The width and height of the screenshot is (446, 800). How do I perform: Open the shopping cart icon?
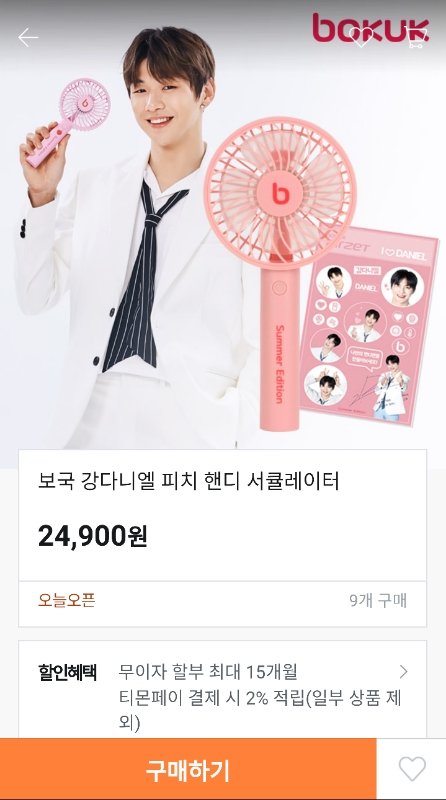pyautogui.click(x=417, y=37)
